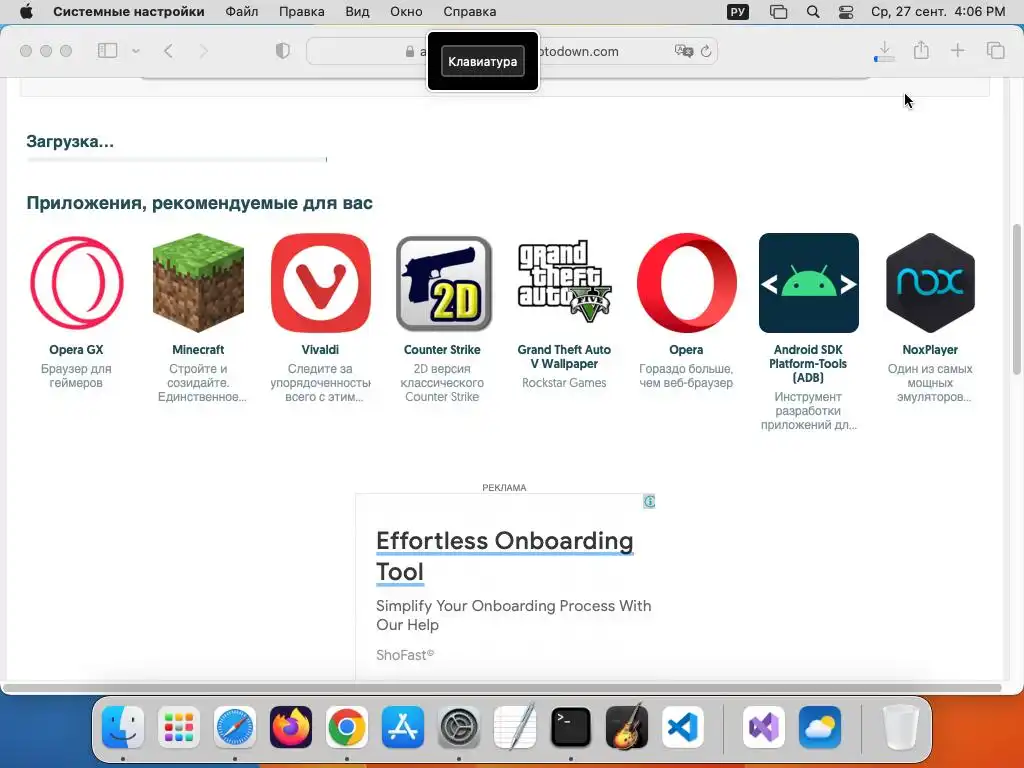Click the Counter Strike title link
The height and width of the screenshot is (768, 1024).
point(442,349)
